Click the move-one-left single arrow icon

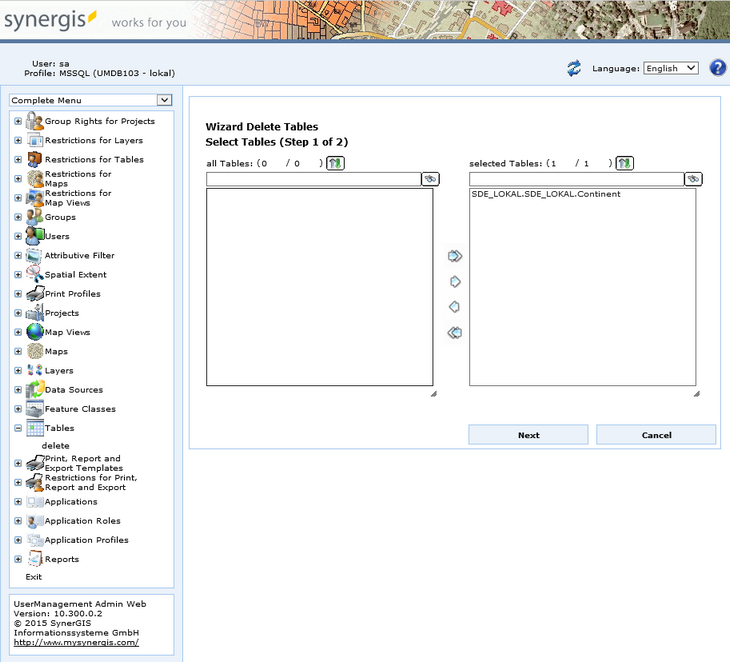455,307
